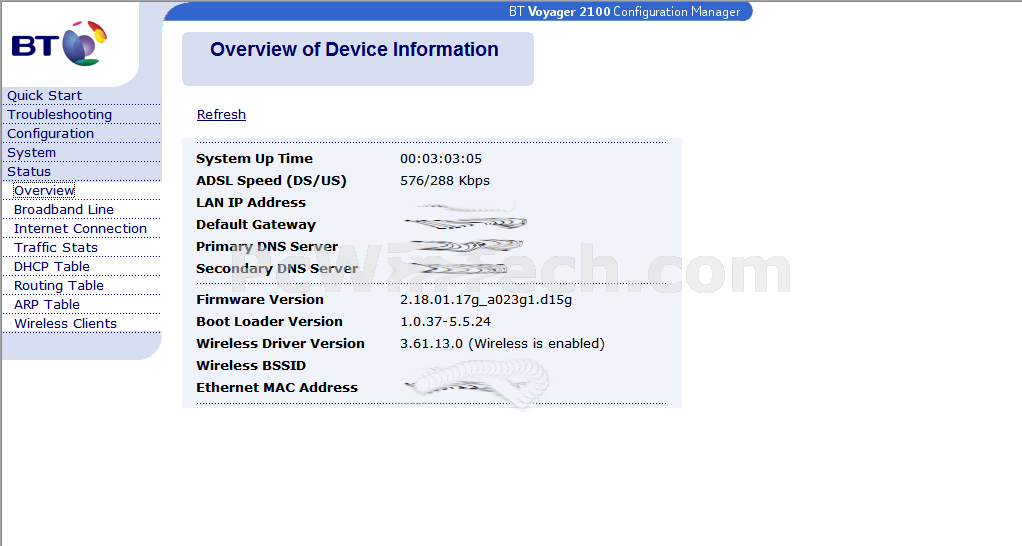Select the ADSL speed value 576/288 Kbps
Image resolution: width=1022 pixels, height=546 pixels.
tap(445, 180)
